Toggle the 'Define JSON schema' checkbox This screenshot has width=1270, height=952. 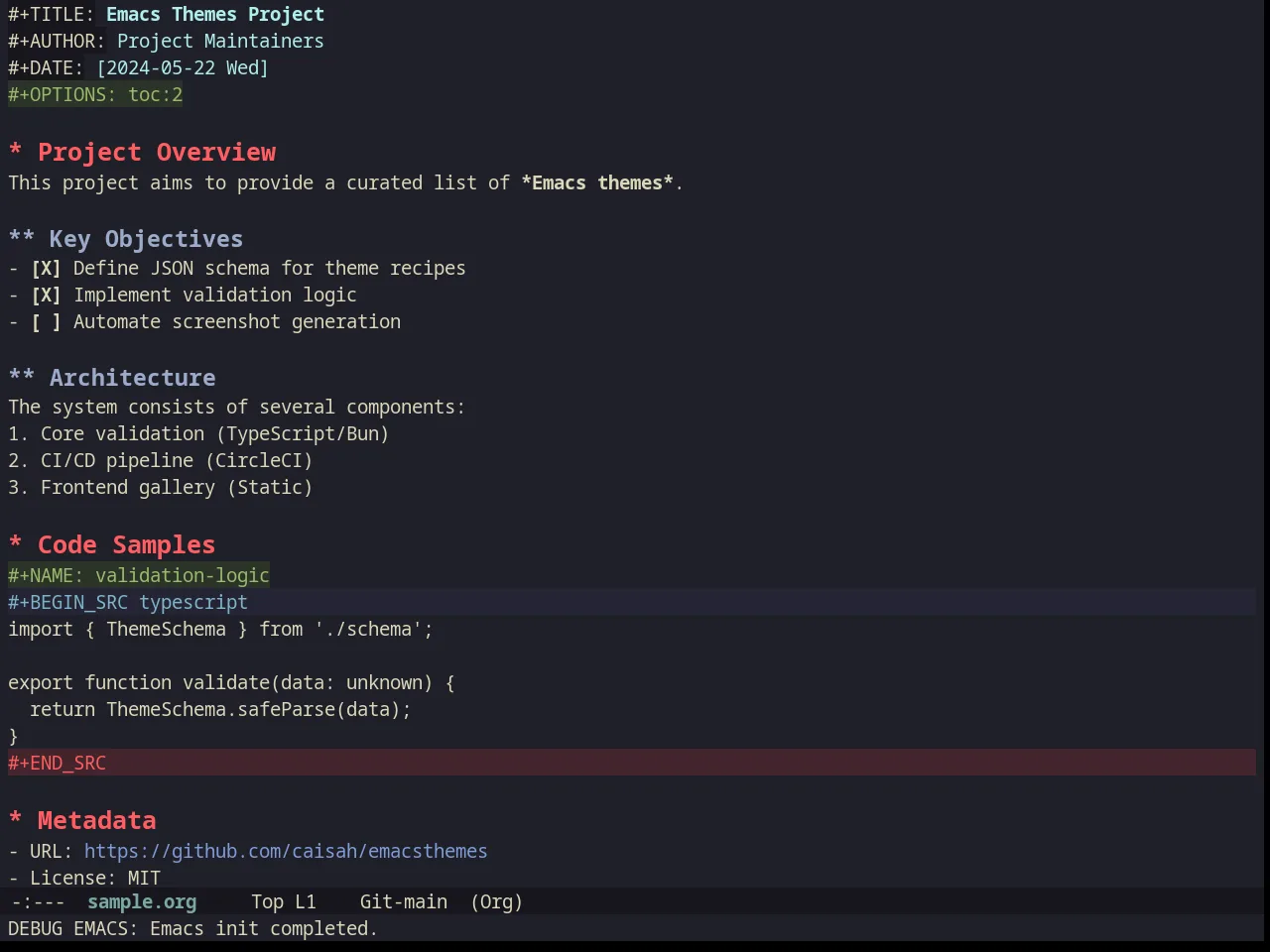coord(46,269)
